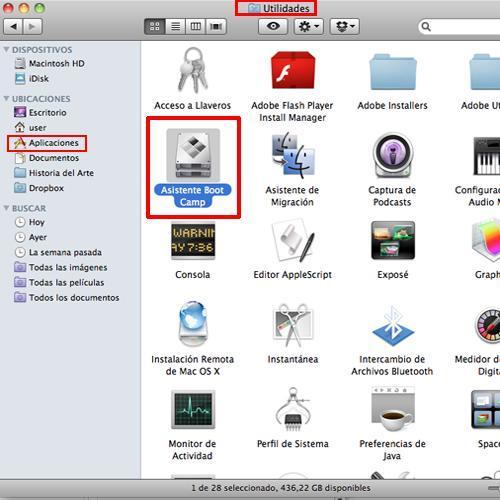Switch to Cover Flow view

click(x=216, y=26)
